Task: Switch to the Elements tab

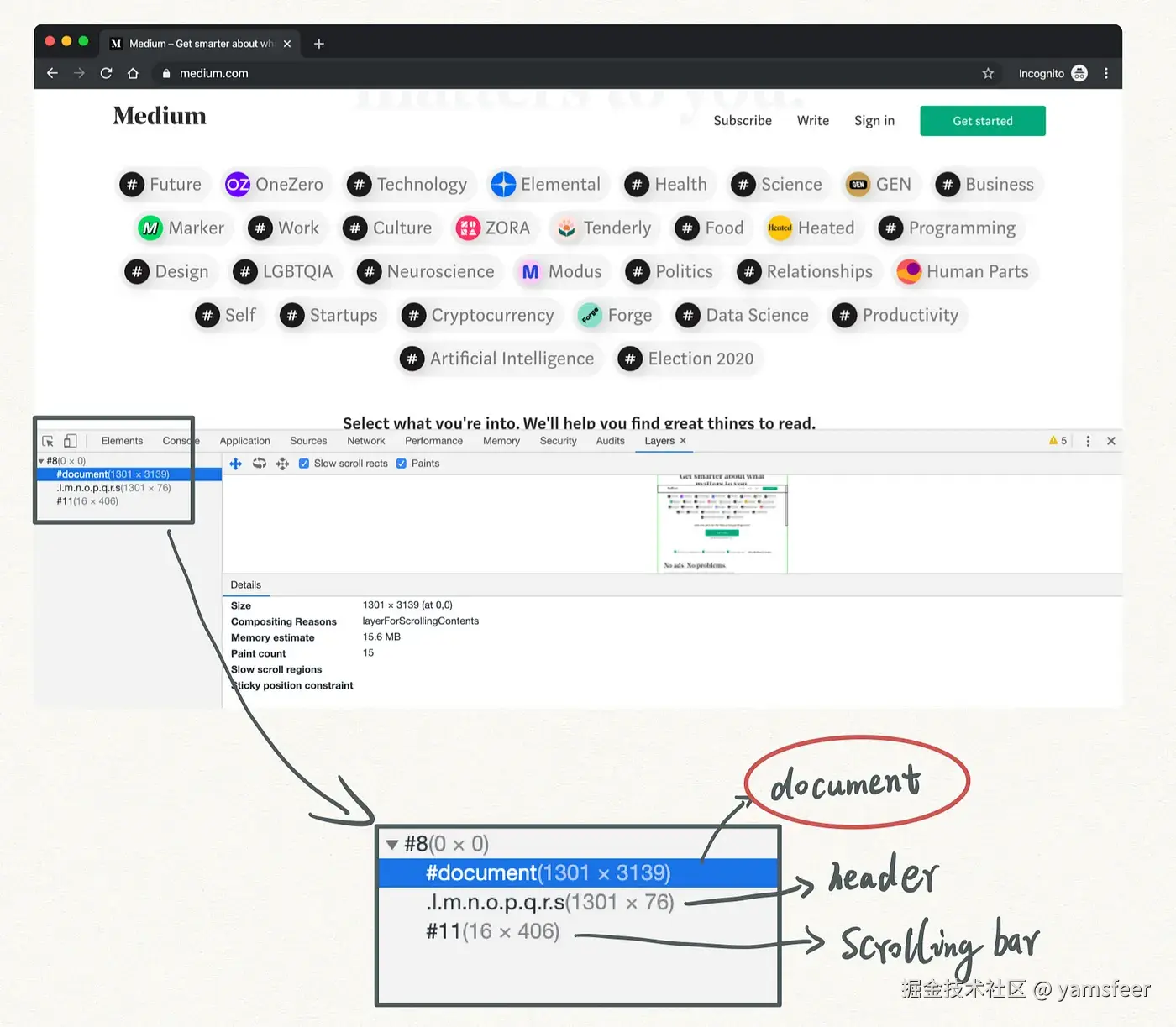Action: (122, 441)
